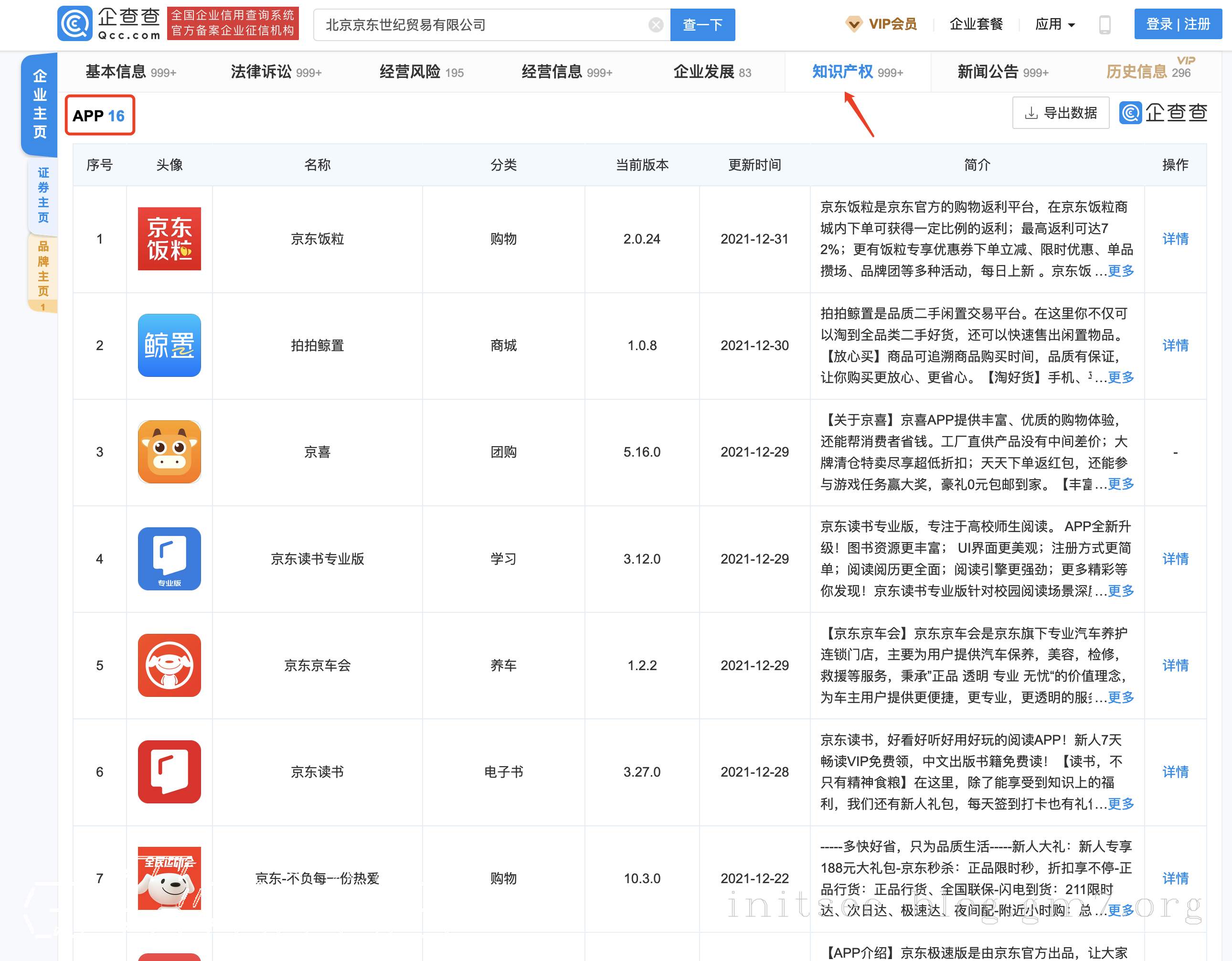Click the 京东京车会 app icon
Image resolution: width=1232 pixels, height=961 pixels.
tap(169, 665)
